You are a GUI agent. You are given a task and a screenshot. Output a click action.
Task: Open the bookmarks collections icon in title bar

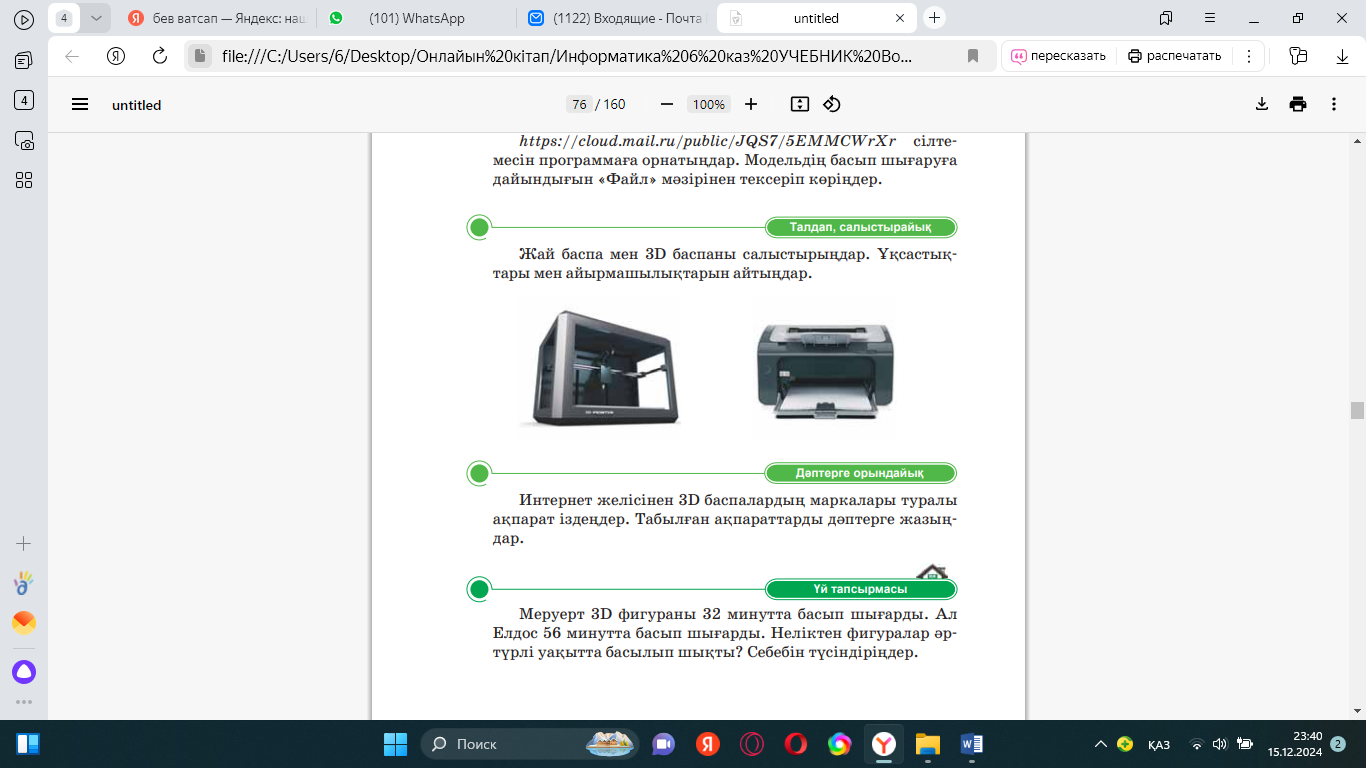(x=1166, y=18)
